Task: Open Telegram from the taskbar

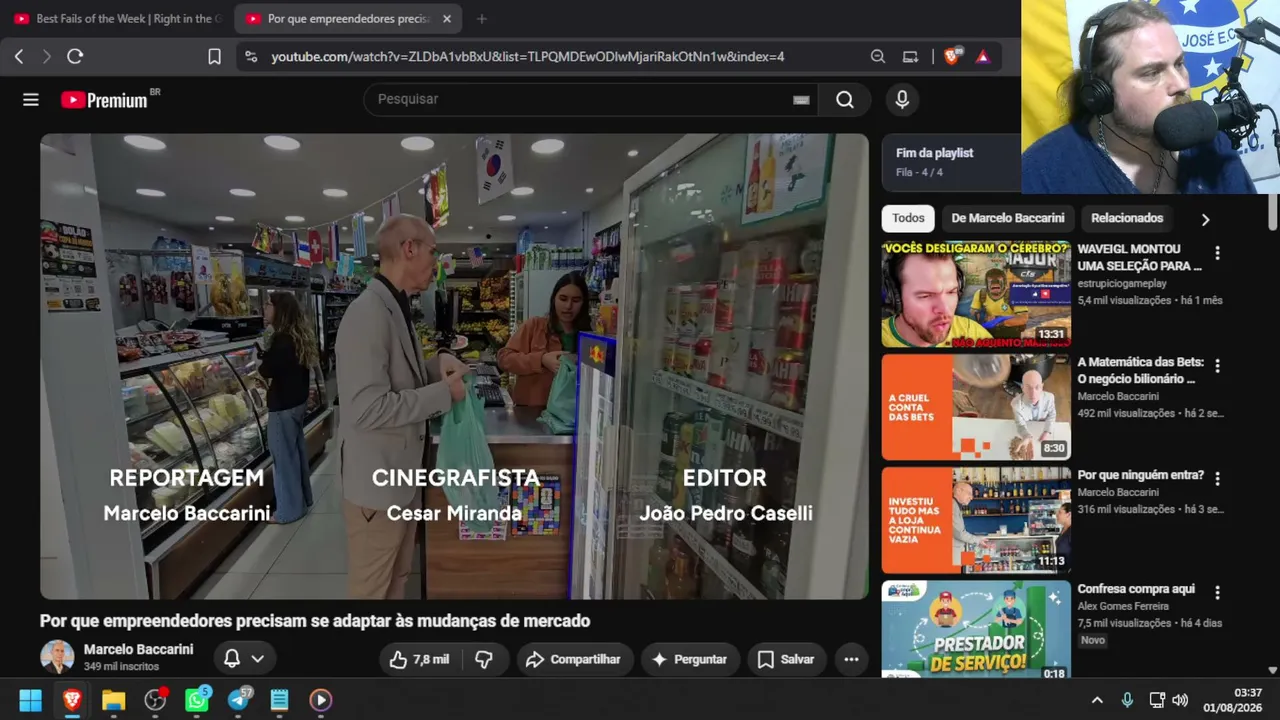Action: pyautogui.click(x=239, y=699)
